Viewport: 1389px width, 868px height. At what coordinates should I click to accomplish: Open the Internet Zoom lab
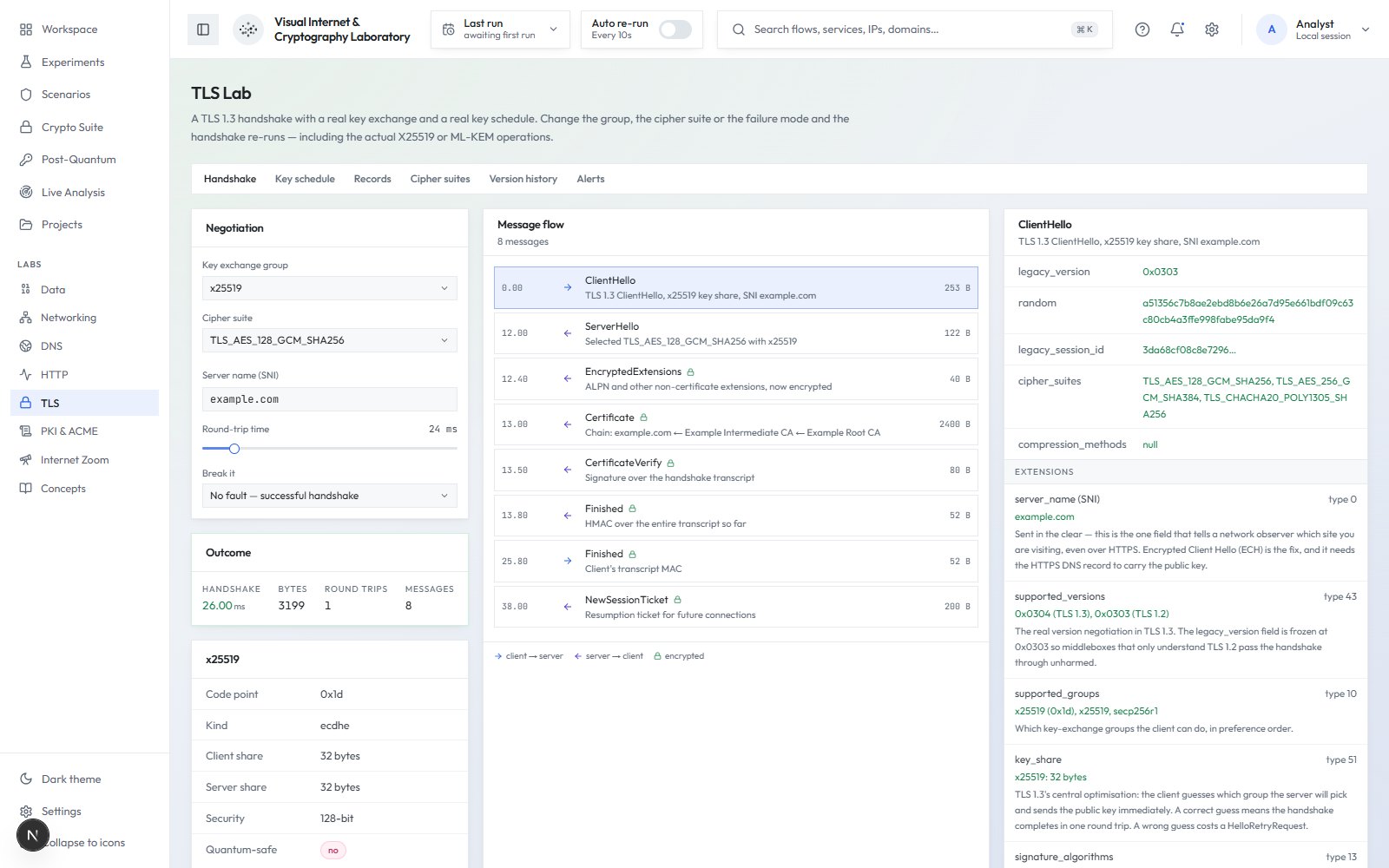click(x=84, y=460)
